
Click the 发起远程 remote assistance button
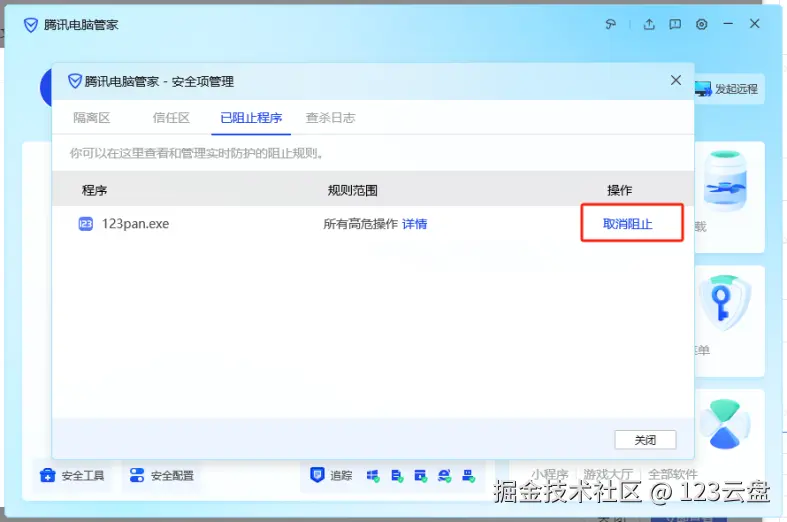[x=727, y=89]
